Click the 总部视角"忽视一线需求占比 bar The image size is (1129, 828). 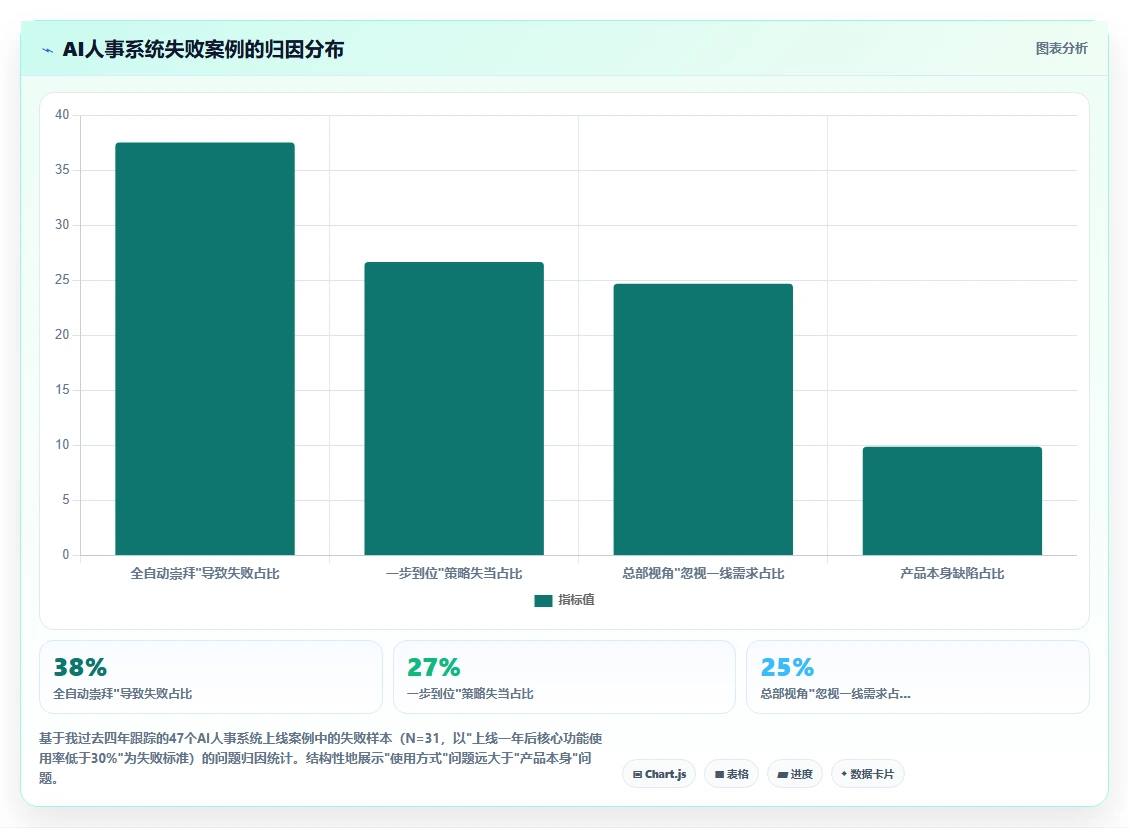click(703, 419)
